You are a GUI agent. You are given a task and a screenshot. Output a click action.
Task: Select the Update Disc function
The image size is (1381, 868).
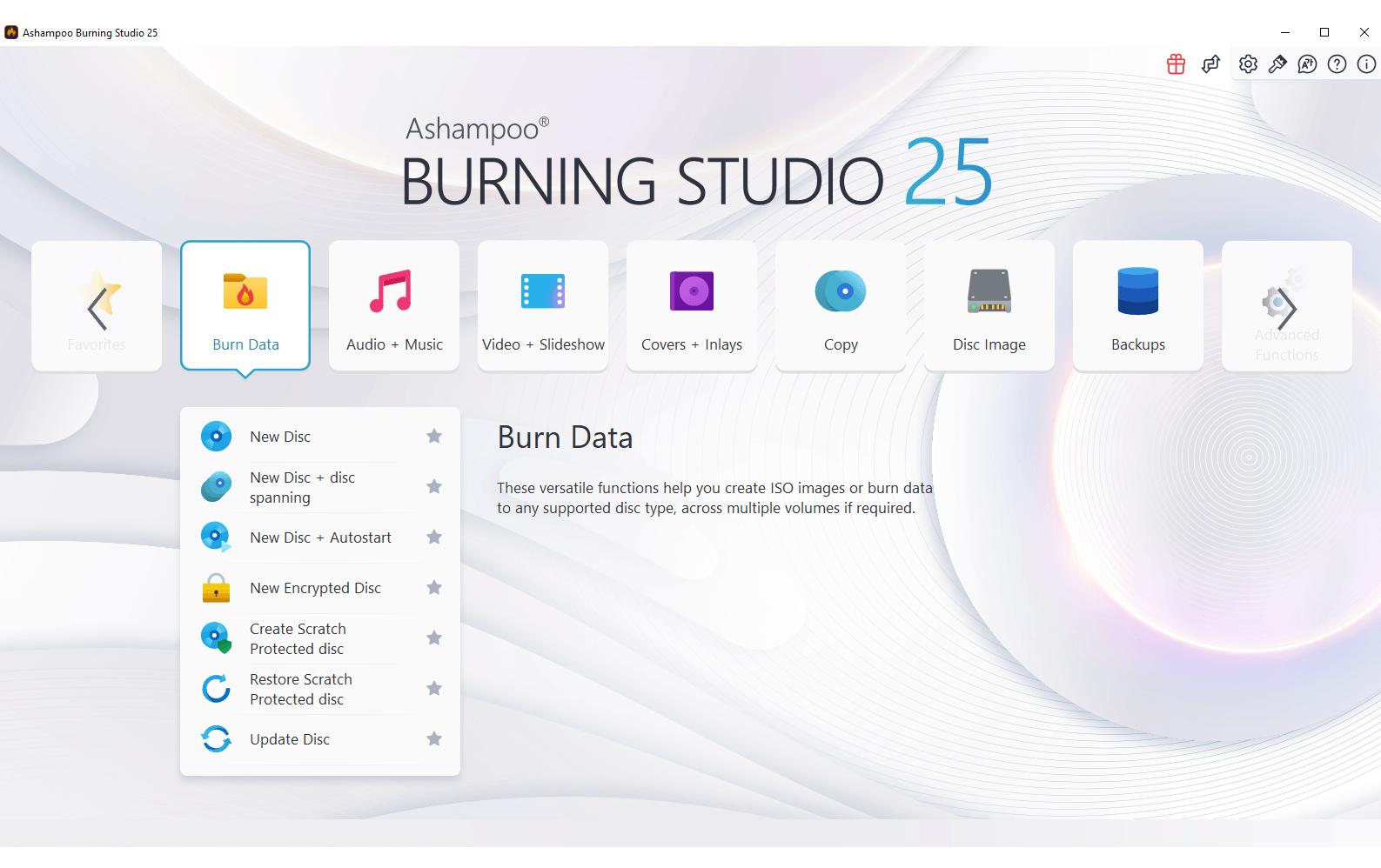tap(320, 739)
